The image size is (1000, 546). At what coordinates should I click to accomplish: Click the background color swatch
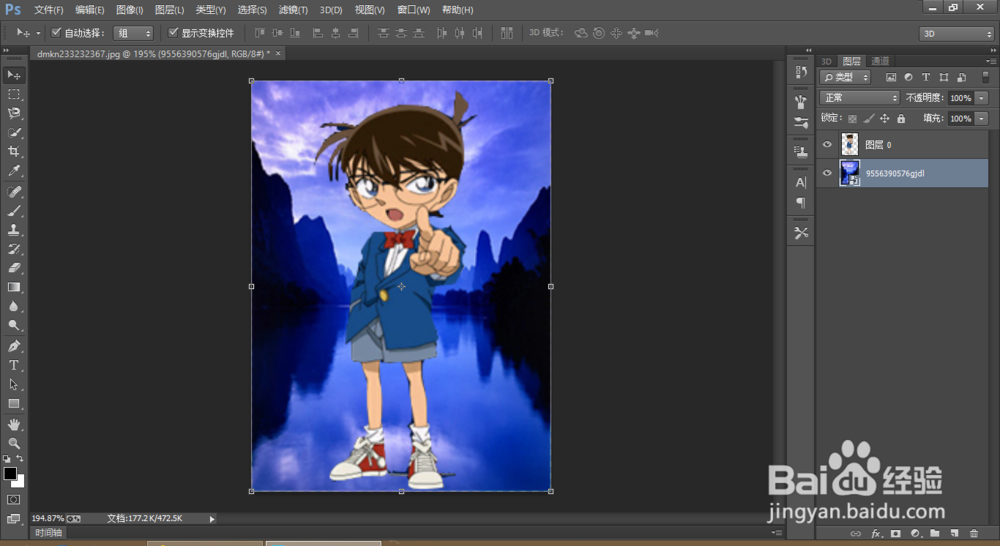[20, 482]
